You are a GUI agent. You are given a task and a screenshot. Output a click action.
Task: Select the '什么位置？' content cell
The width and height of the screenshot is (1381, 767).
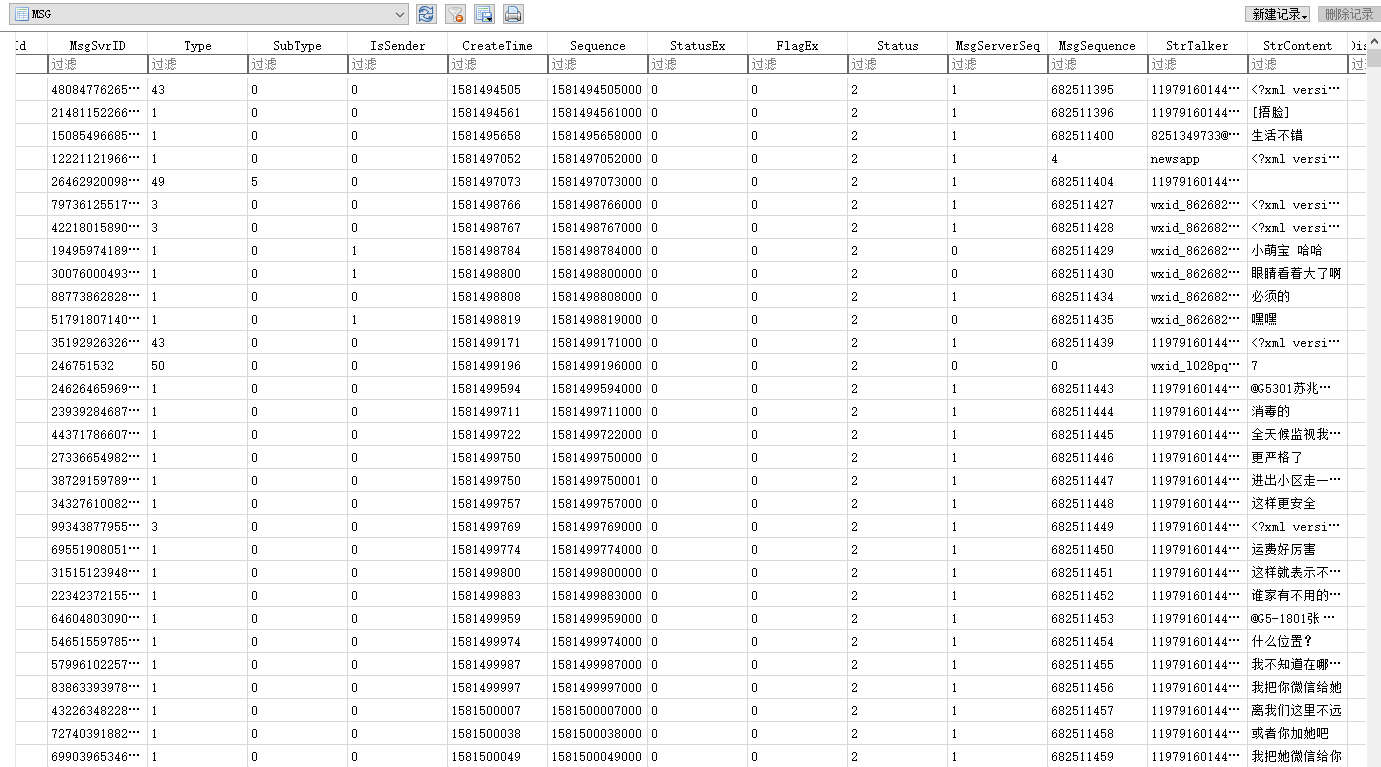coord(1298,642)
